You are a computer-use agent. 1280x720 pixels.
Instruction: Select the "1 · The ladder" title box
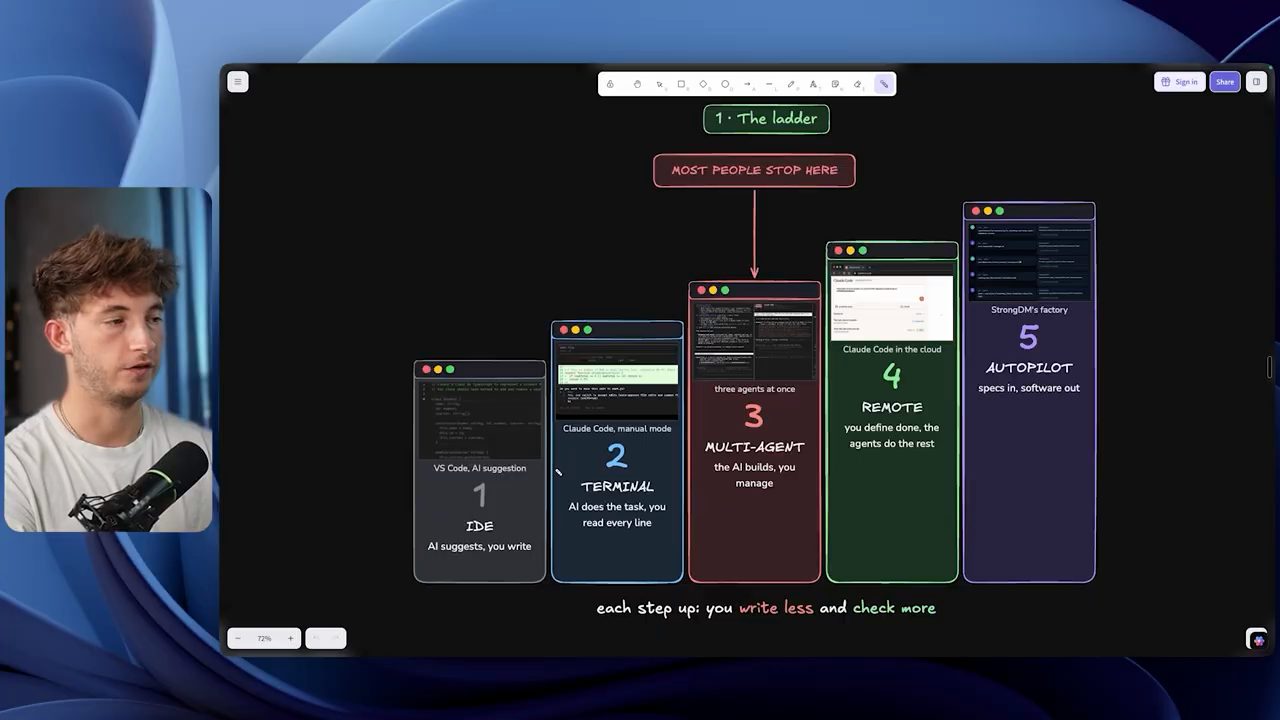766,119
